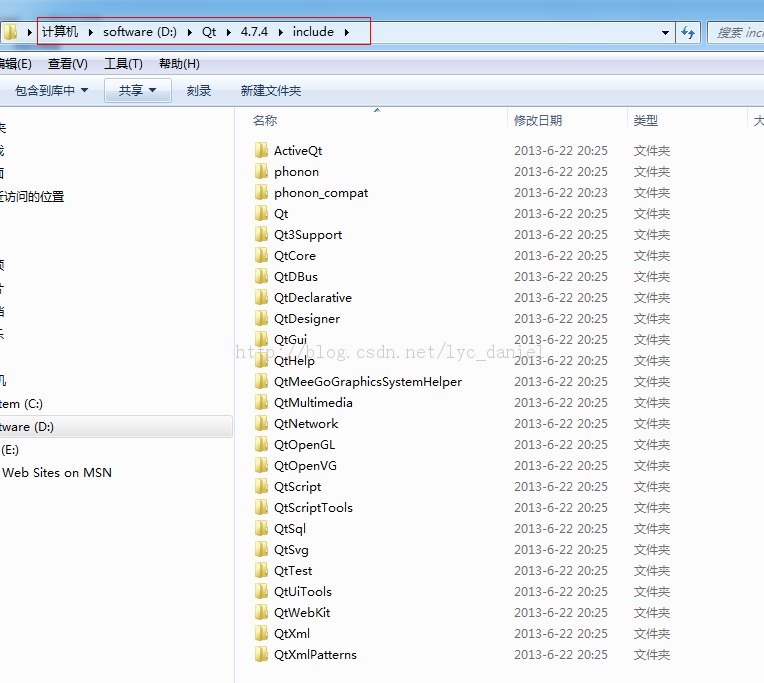Image resolution: width=764 pixels, height=683 pixels.
Task: Click the 刻录 toolbar button
Action: [x=199, y=90]
